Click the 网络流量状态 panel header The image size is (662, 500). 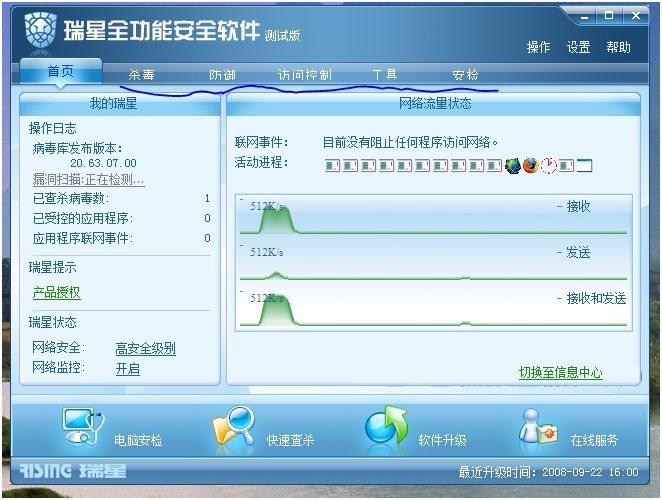tap(434, 104)
